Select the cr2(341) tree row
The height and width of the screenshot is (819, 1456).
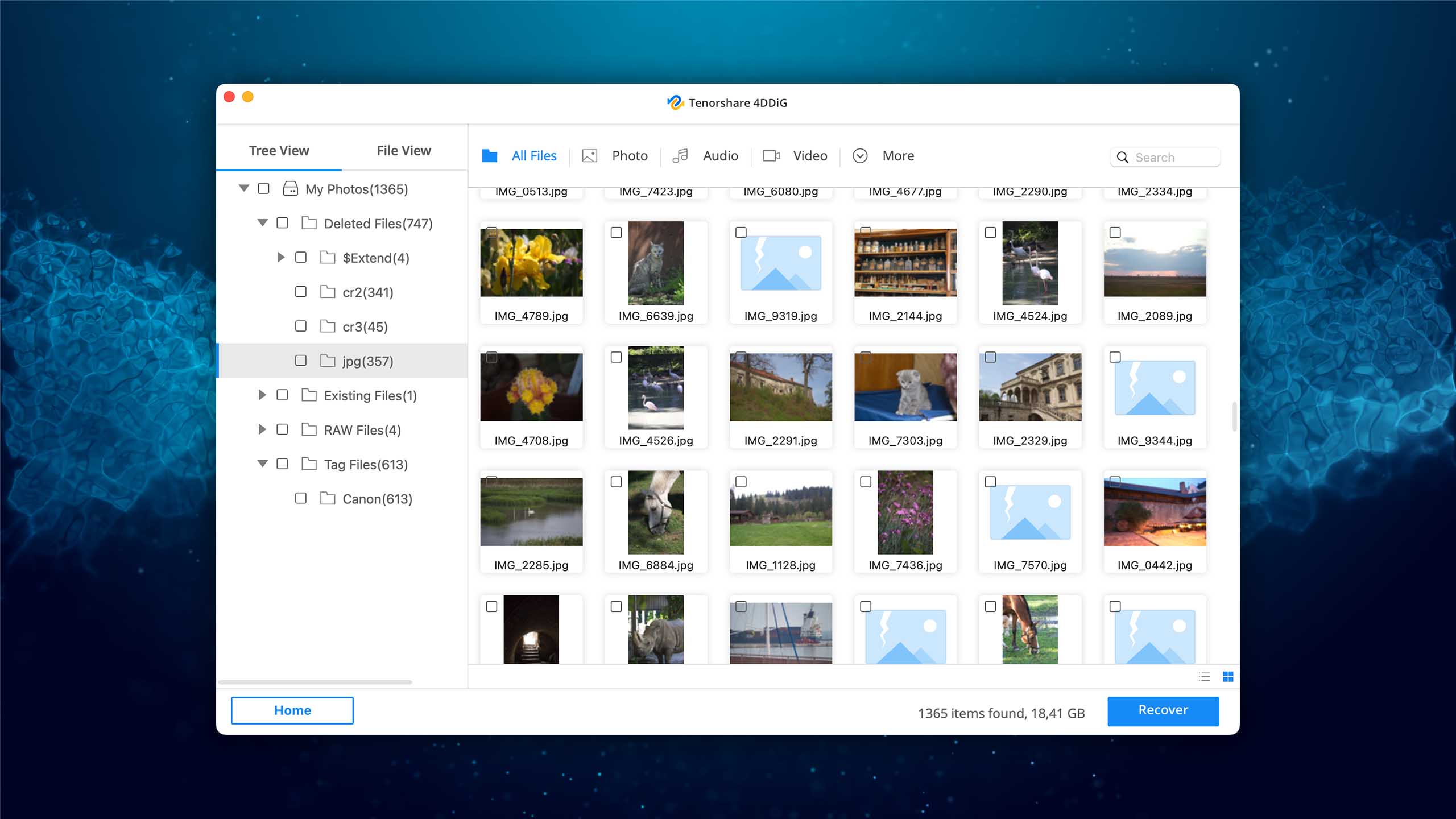pyautogui.click(x=343, y=292)
